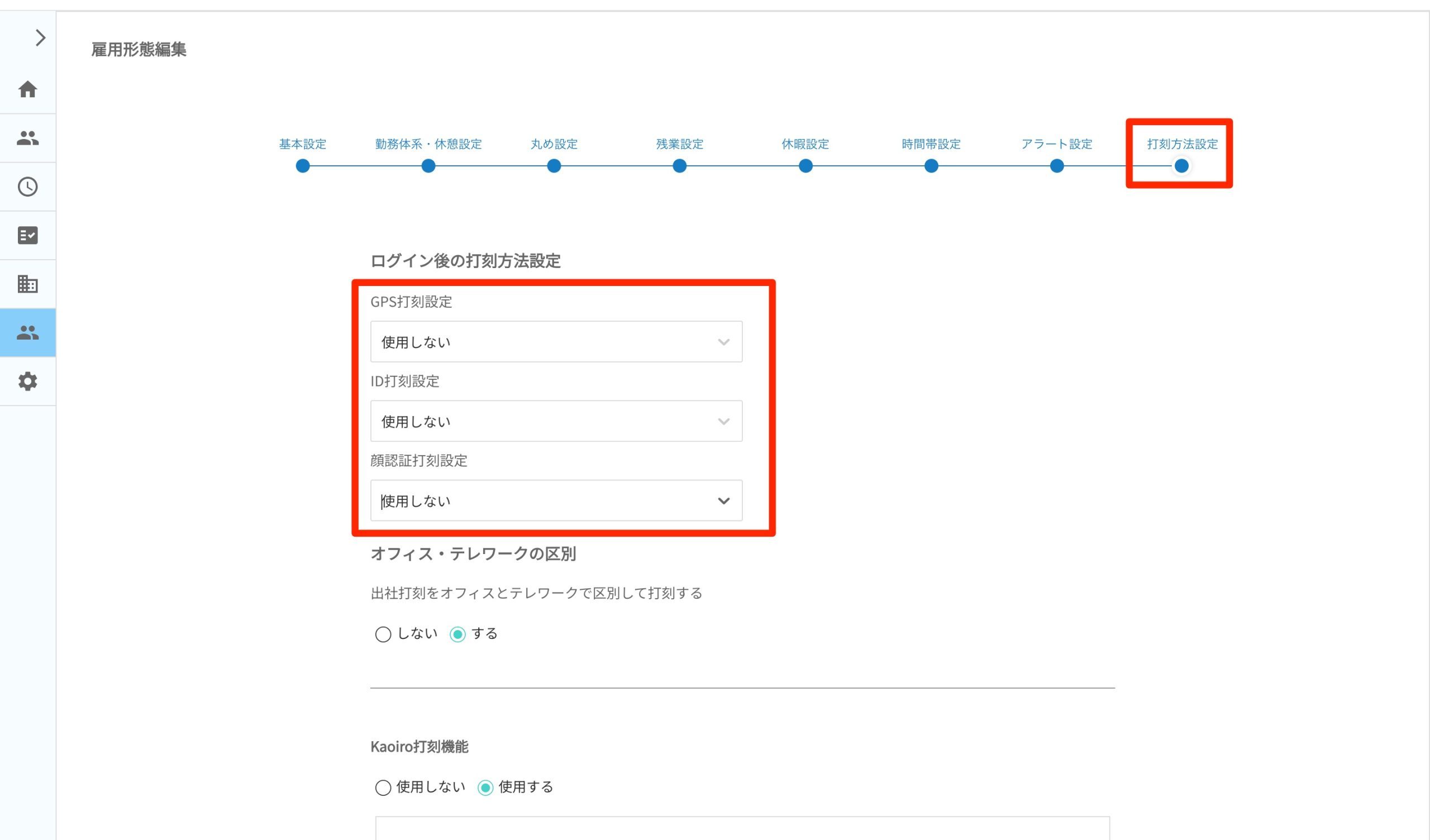Choose 使用しない for Kaoiro打刻機能
Screen dimensions: 1430x840
pyautogui.click(x=383, y=787)
